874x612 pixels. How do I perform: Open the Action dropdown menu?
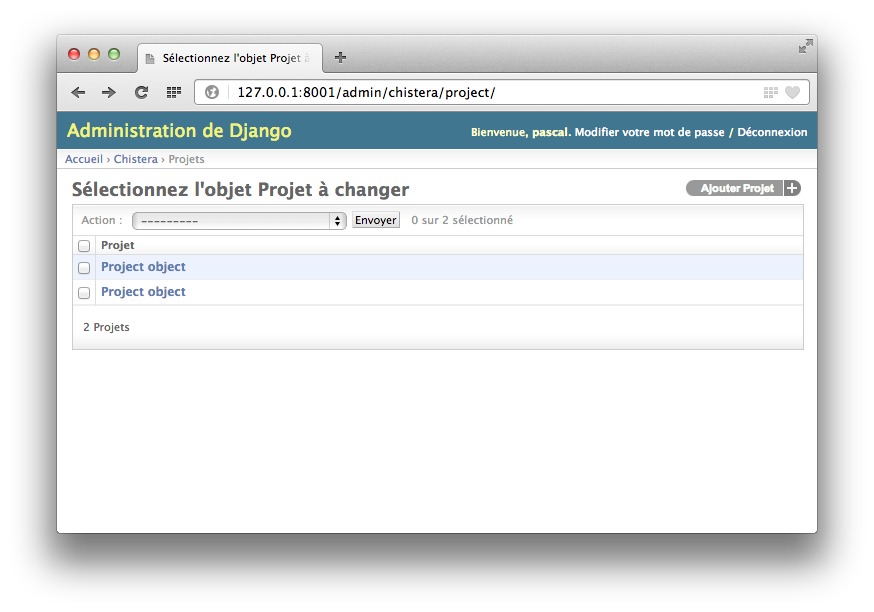[239, 221]
